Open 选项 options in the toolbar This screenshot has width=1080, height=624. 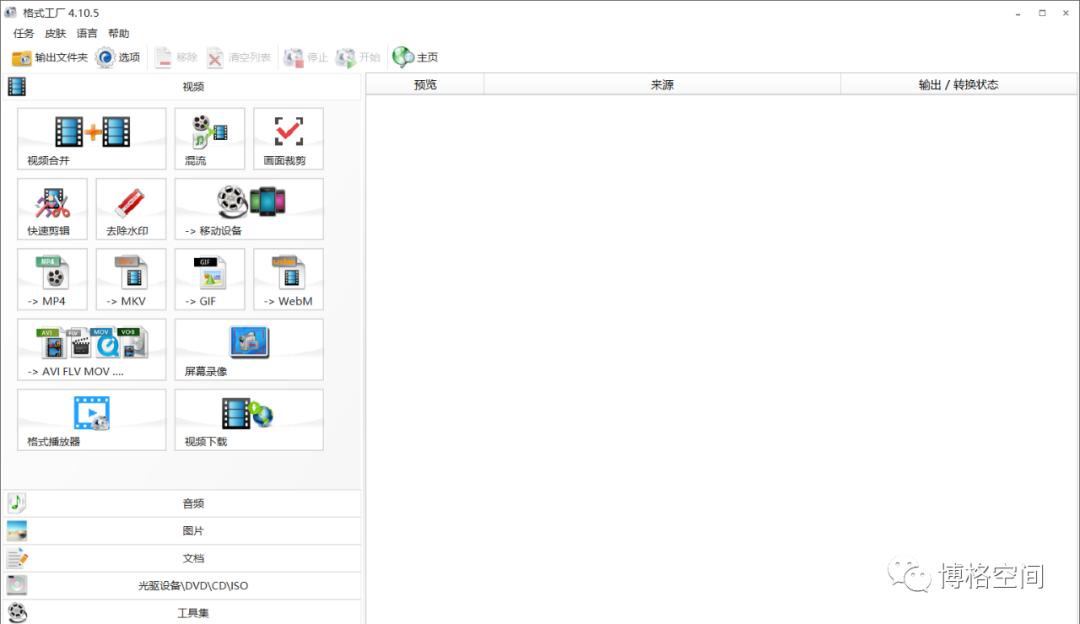(x=118, y=57)
